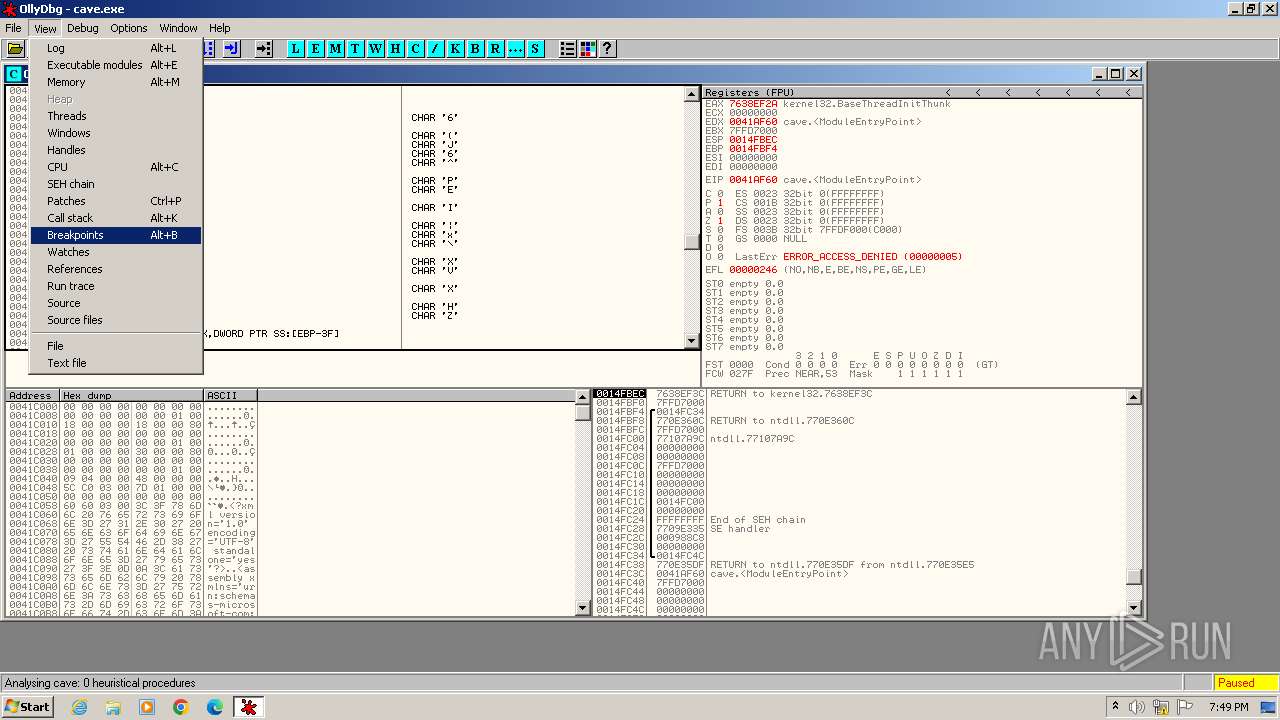Open file with the folder toolbar icon
The width and height of the screenshot is (1280, 720).
(x=15, y=48)
